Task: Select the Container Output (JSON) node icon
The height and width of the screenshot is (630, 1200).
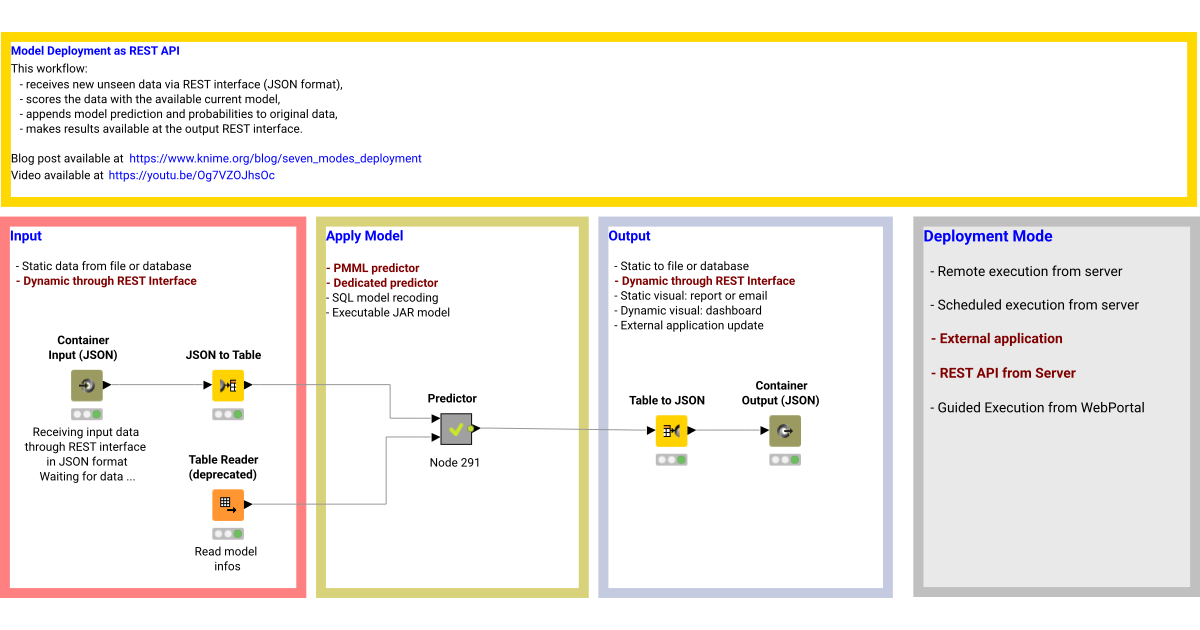Action: tap(784, 430)
